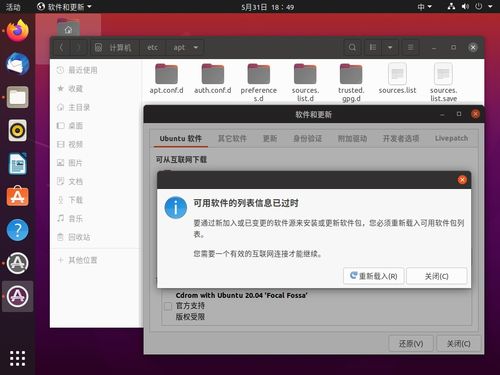Click 关闭(C) in the outdated list dialog

coord(436,276)
